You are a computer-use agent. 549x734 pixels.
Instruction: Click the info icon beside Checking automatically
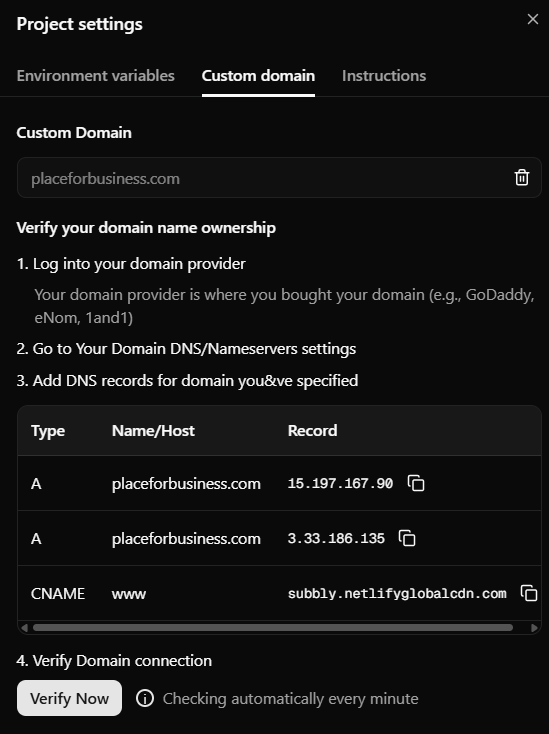coord(145,698)
